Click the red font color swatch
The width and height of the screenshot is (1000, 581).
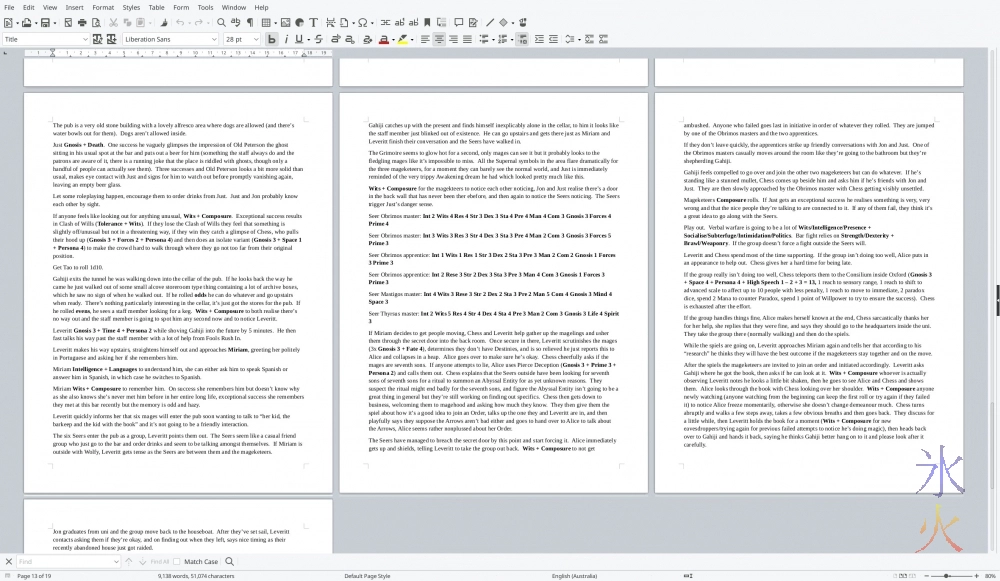coord(382,39)
